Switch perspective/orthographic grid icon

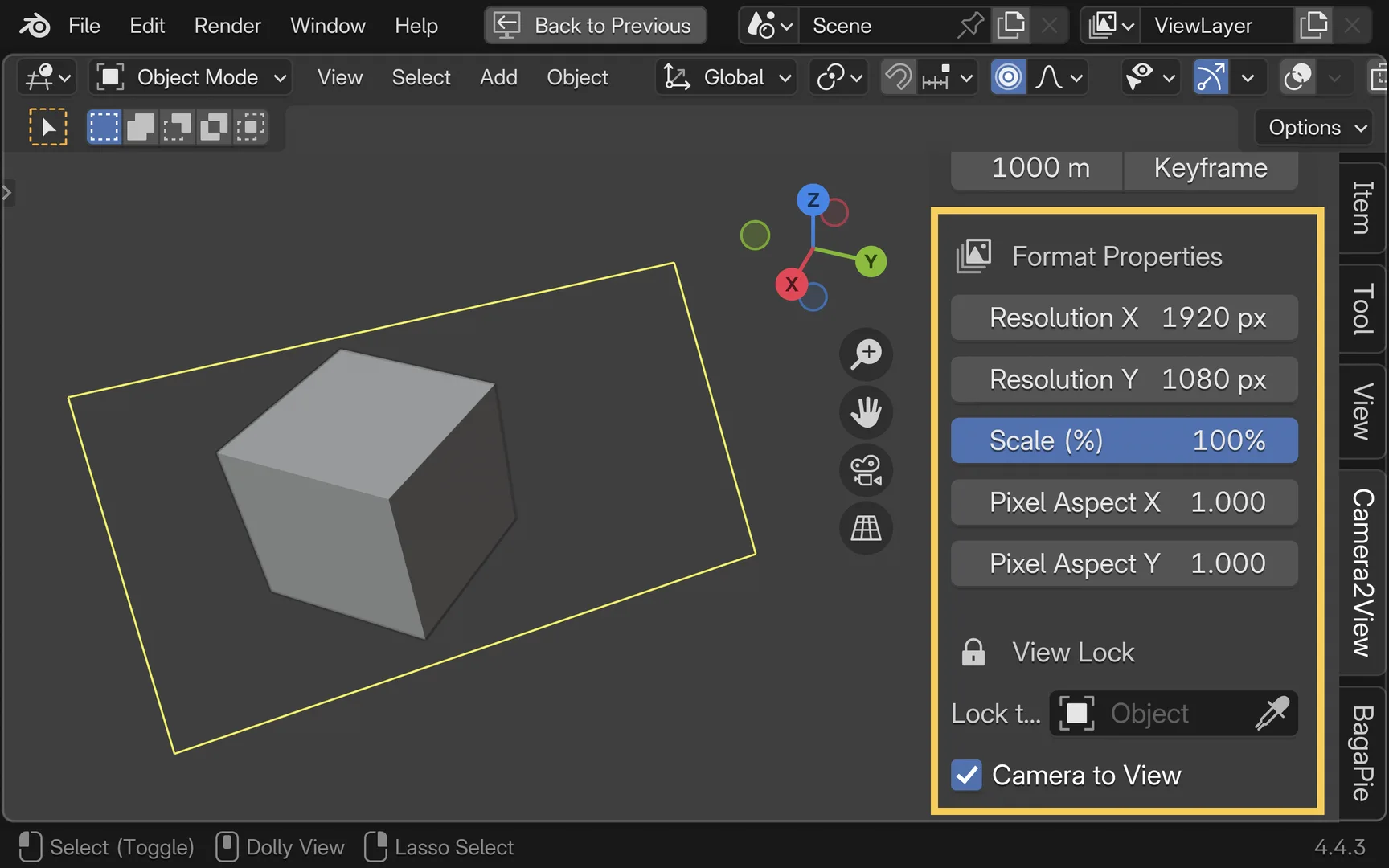(x=867, y=528)
